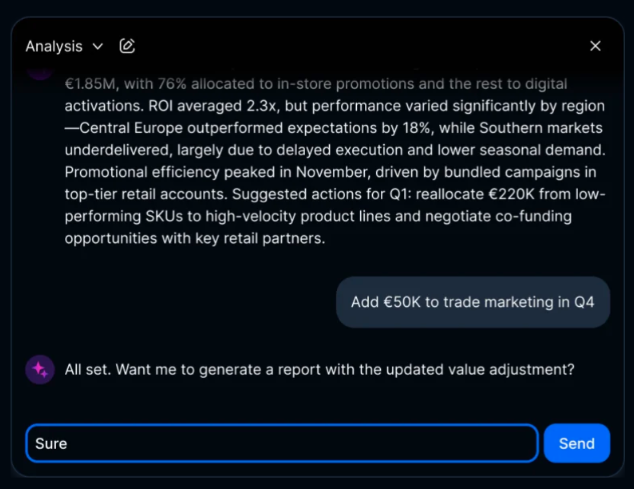Screen dimensions: 634x489
Task: Close the Analysis chat panel
Action: pos(595,46)
